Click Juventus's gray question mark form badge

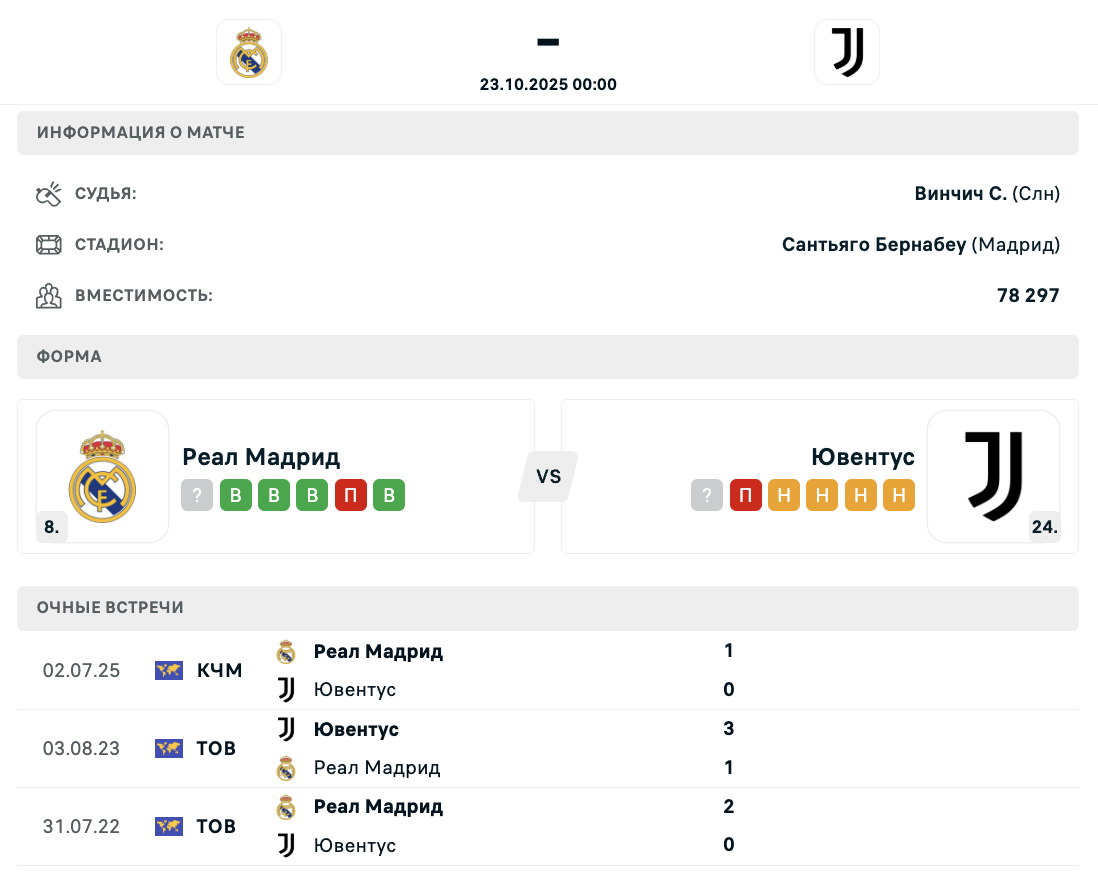click(x=707, y=495)
